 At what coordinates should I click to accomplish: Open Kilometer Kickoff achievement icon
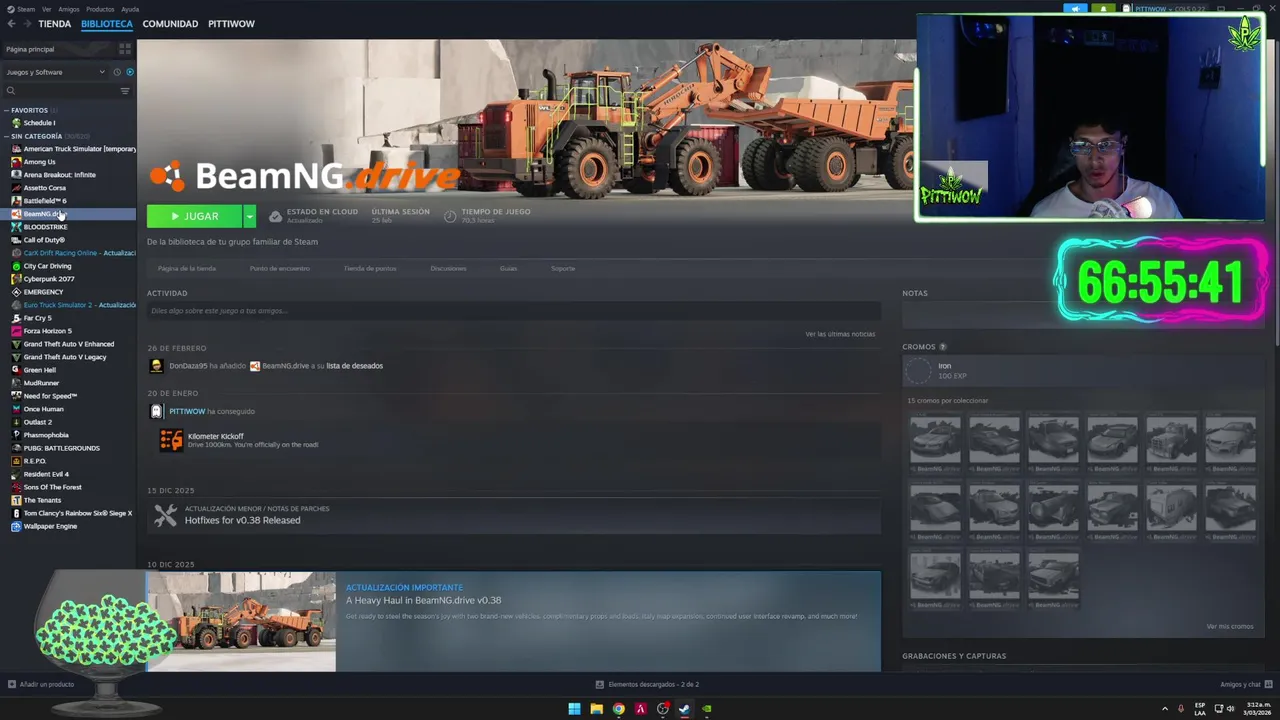point(171,440)
